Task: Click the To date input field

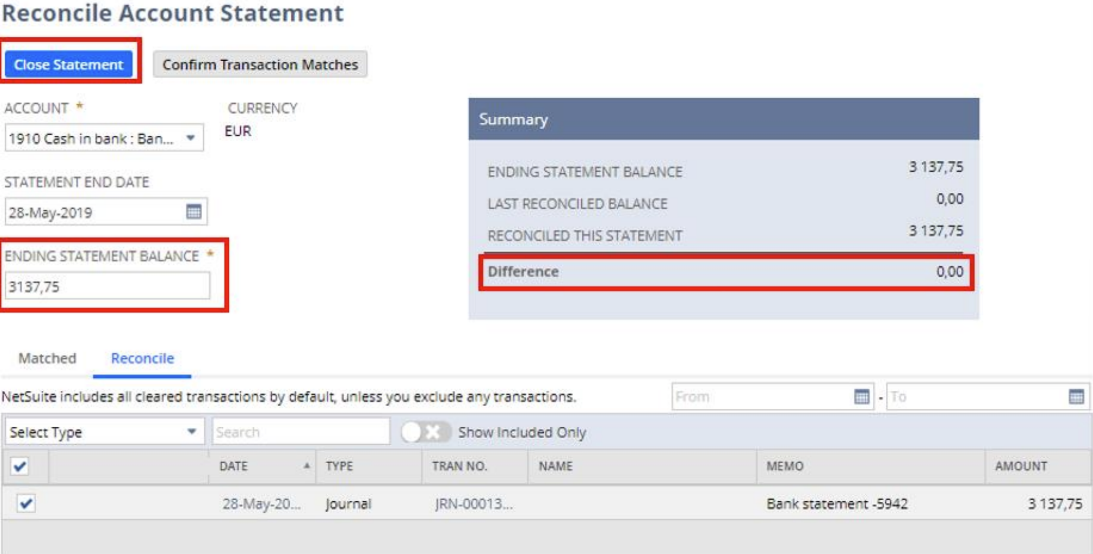Action: tap(975, 397)
